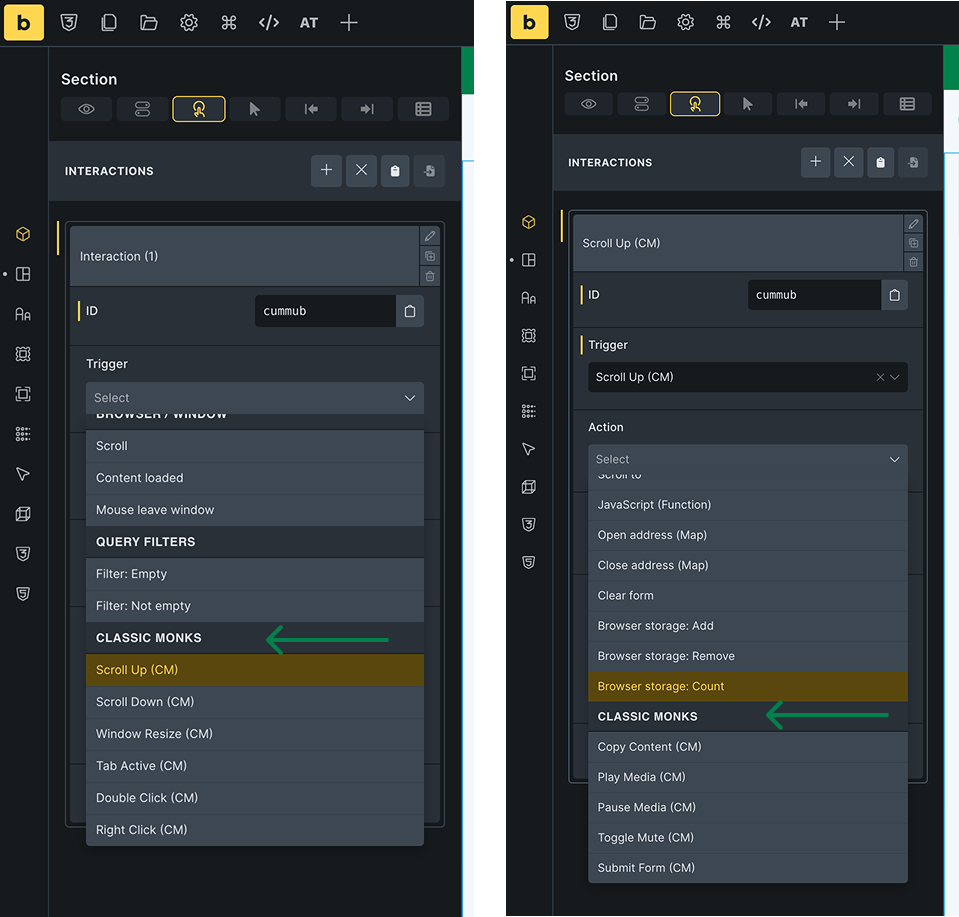
Task: Click the plus icon in left panel top toolbar
Action: click(x=349, y=23)
